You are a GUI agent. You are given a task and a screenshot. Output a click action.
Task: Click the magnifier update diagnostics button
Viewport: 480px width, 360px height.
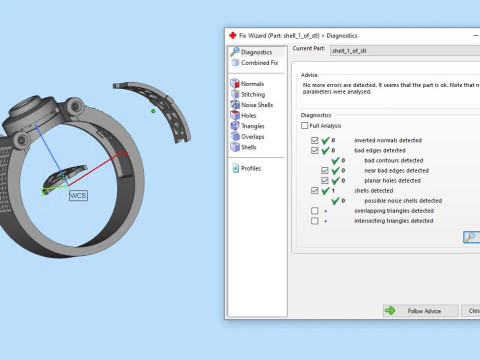tap(471, 237)
